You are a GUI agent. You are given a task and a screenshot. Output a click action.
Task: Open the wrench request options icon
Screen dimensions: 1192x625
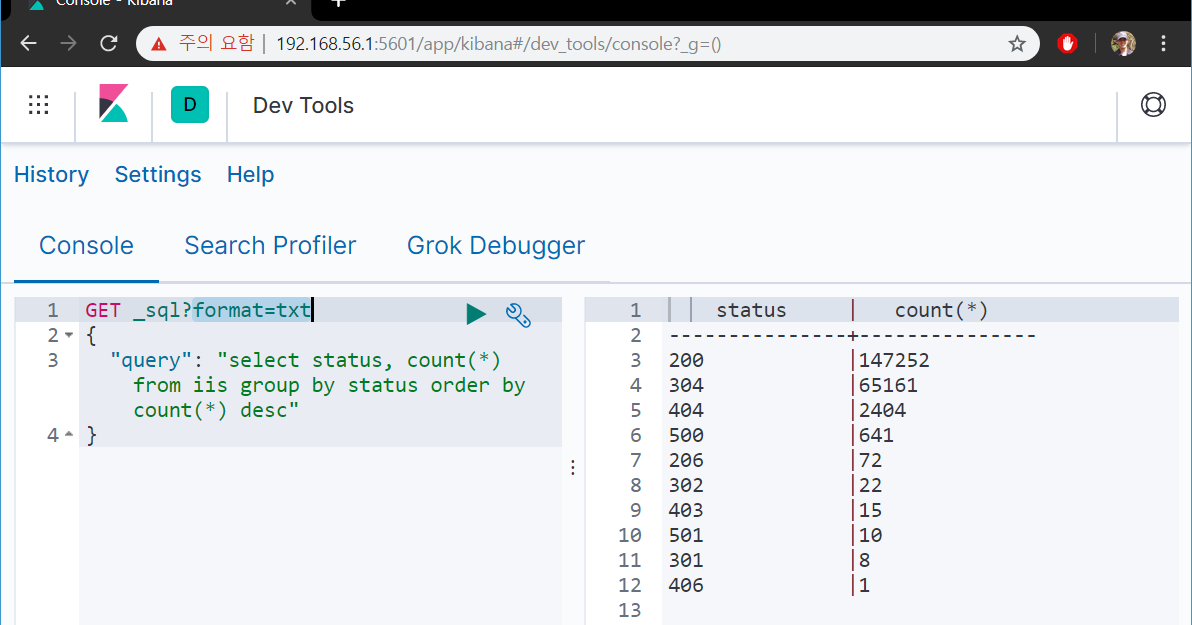[x=518, y=314]
